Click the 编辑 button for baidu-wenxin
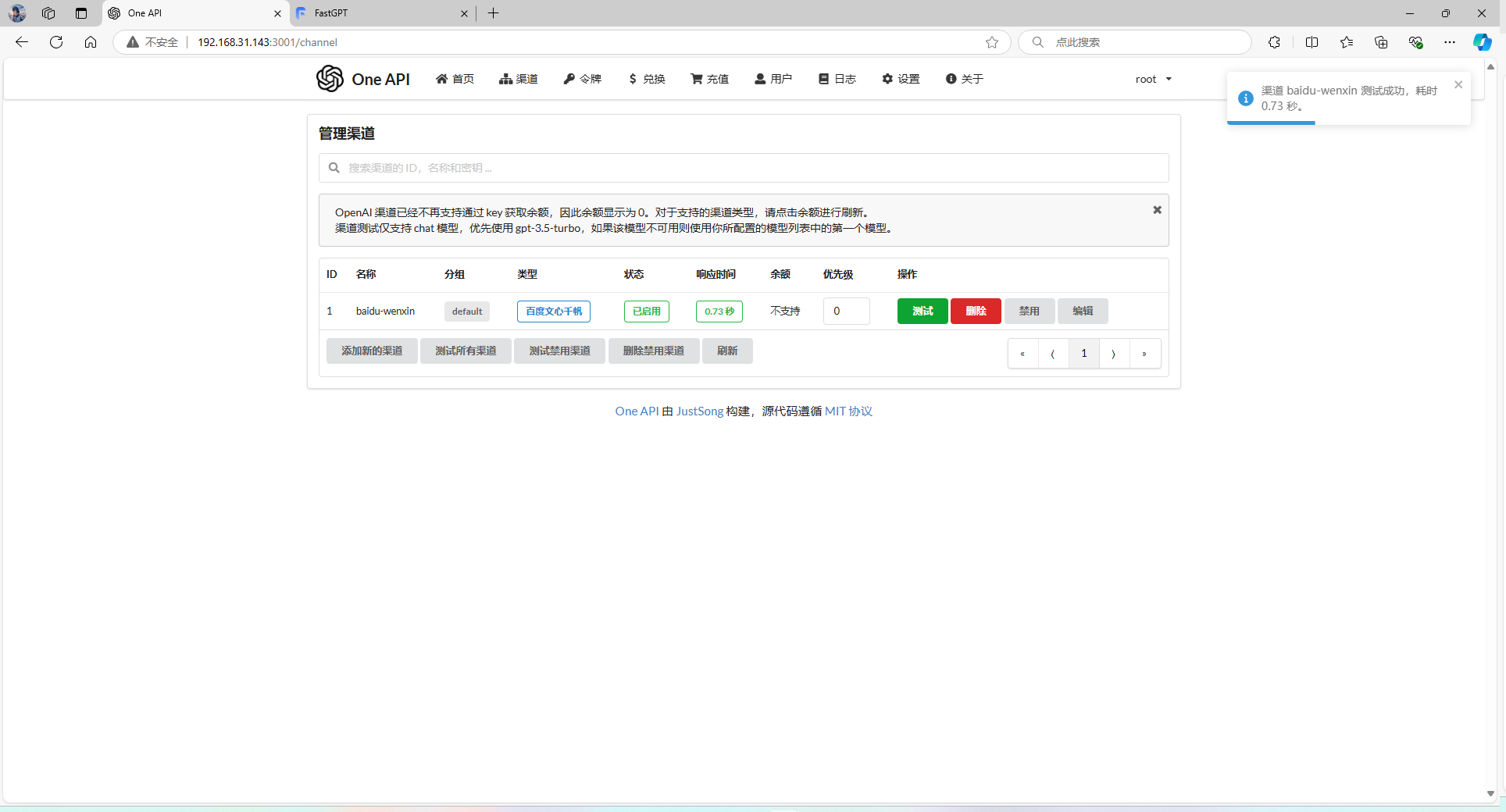This screenshot has width=1506, height=812. coord(1083,311)
